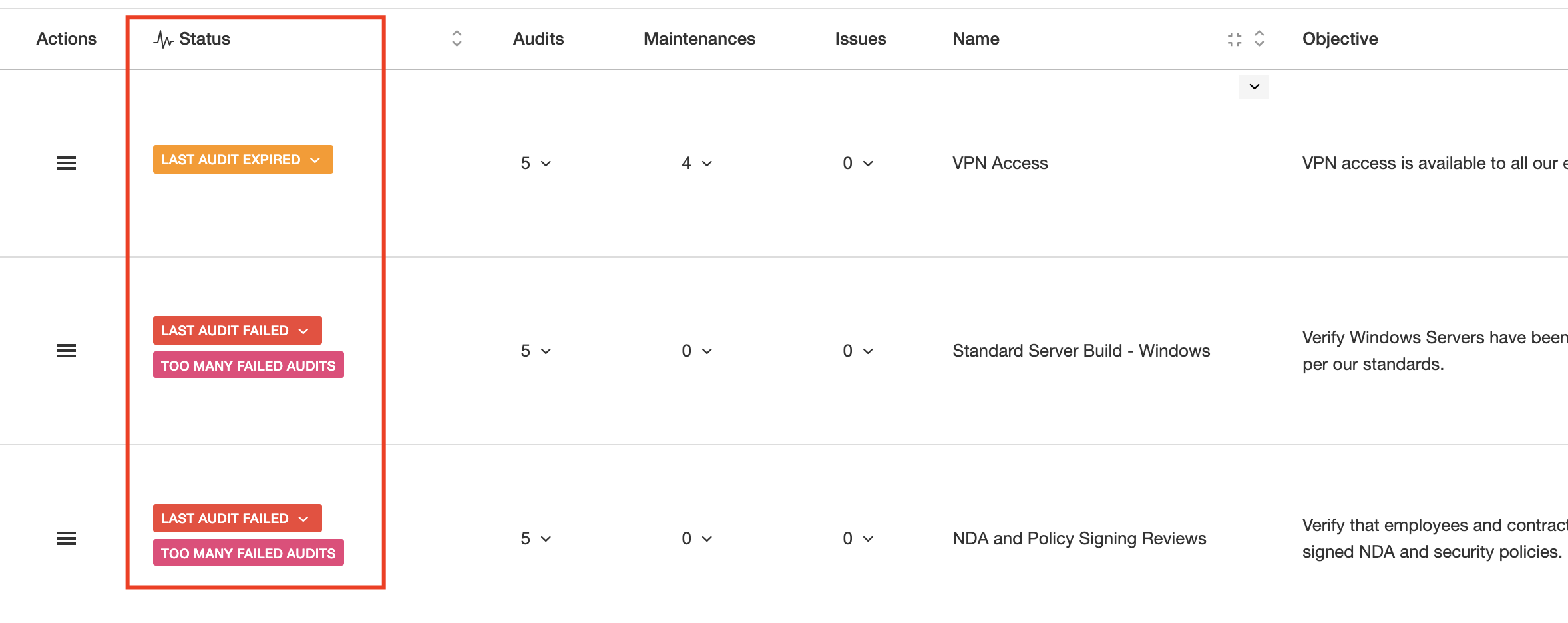Sort by Name column using arrows icon
Screen dimensions: 1568x623
pyautogui.click(x=1259, y=39)
